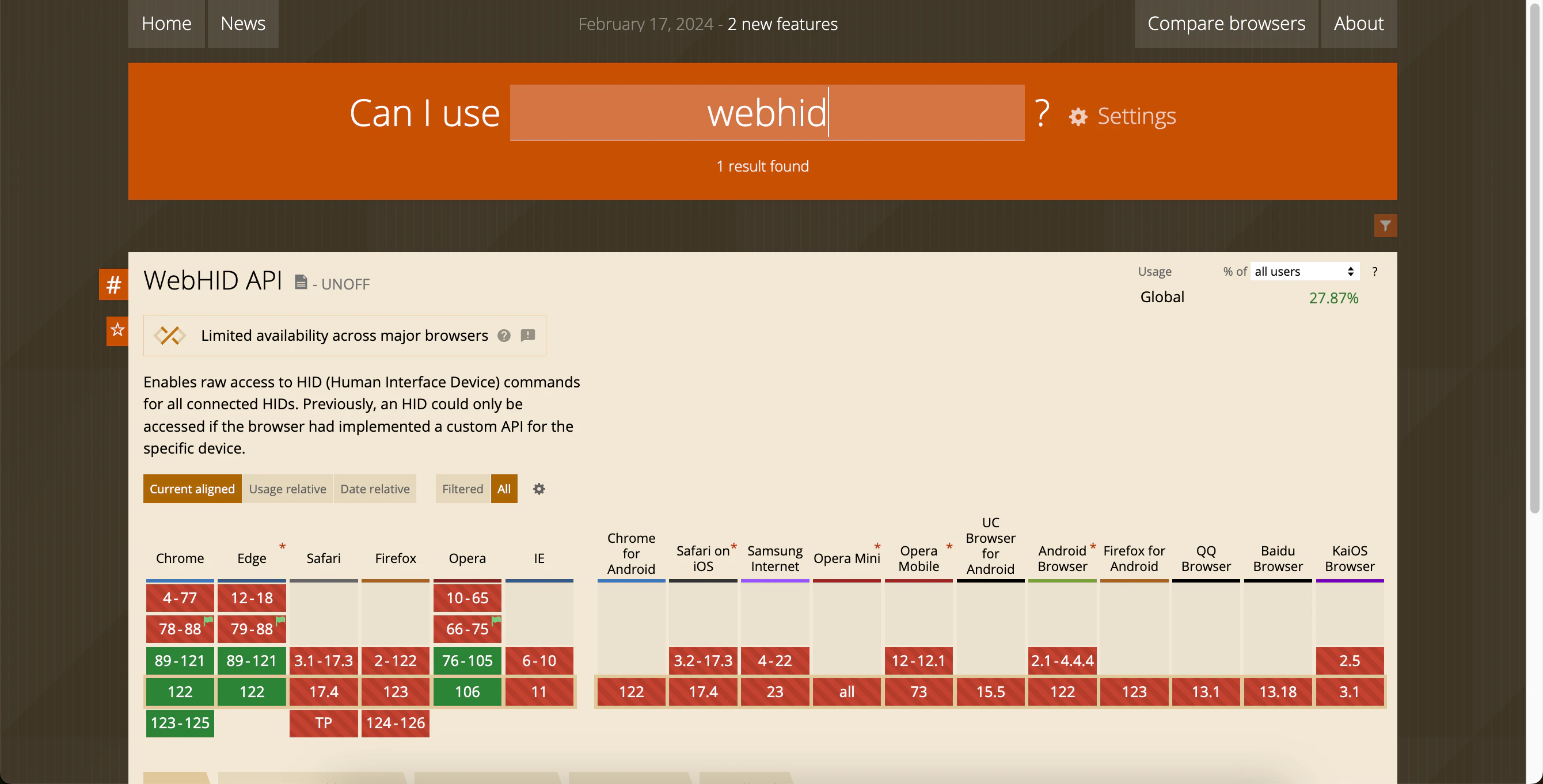Click the search help question mark
The image size is (1543, 784).
click(x=1042, y=113)
